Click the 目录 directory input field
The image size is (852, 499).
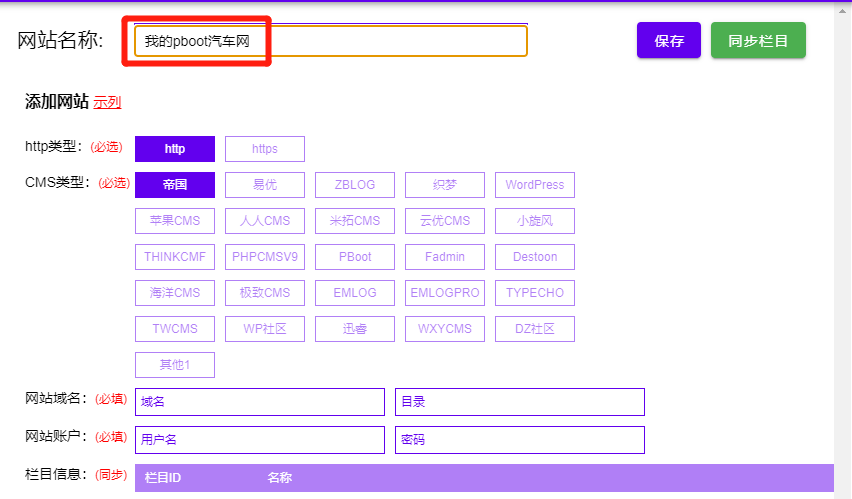click(x=520, y=402)
